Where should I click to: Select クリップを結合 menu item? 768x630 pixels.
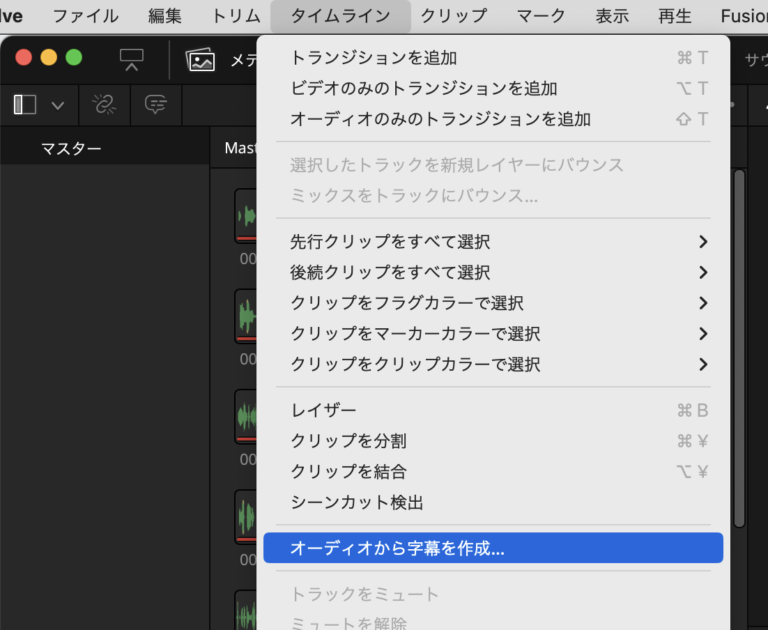493,471
